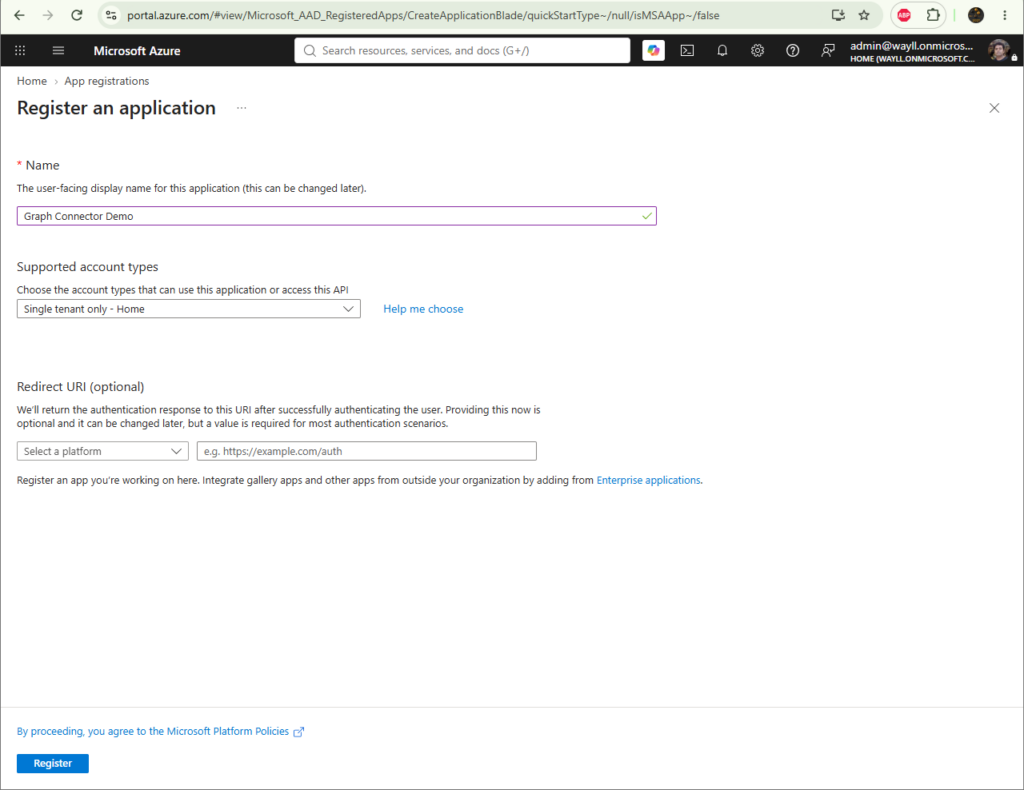Open the notifications bell
The height and width of the screenshot is (790, 1024).
coord(722,50)
